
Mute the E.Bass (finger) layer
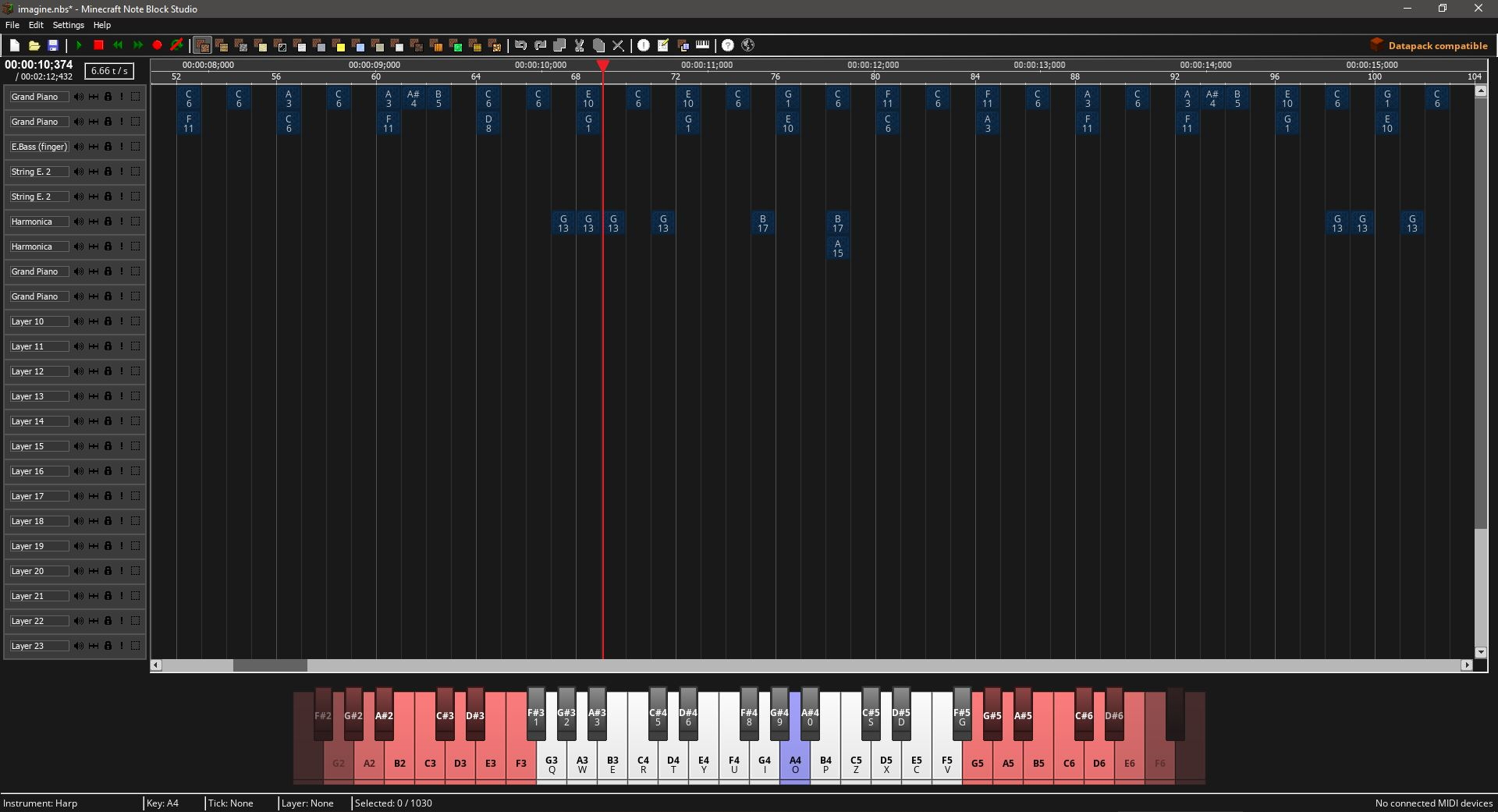[x=79, y=147]
